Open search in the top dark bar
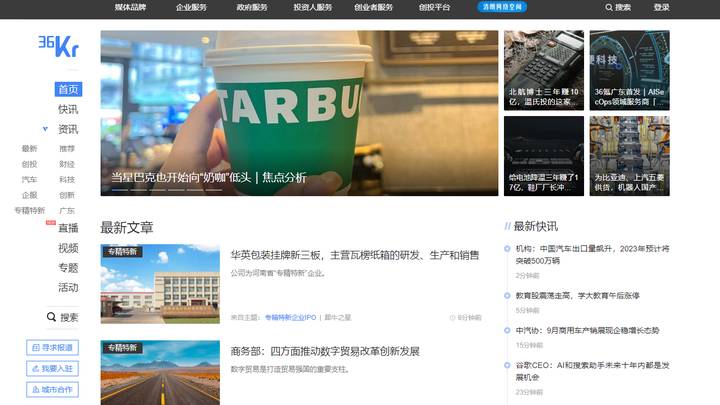Viewport: 720px width, 405px height. coord(618,7)
